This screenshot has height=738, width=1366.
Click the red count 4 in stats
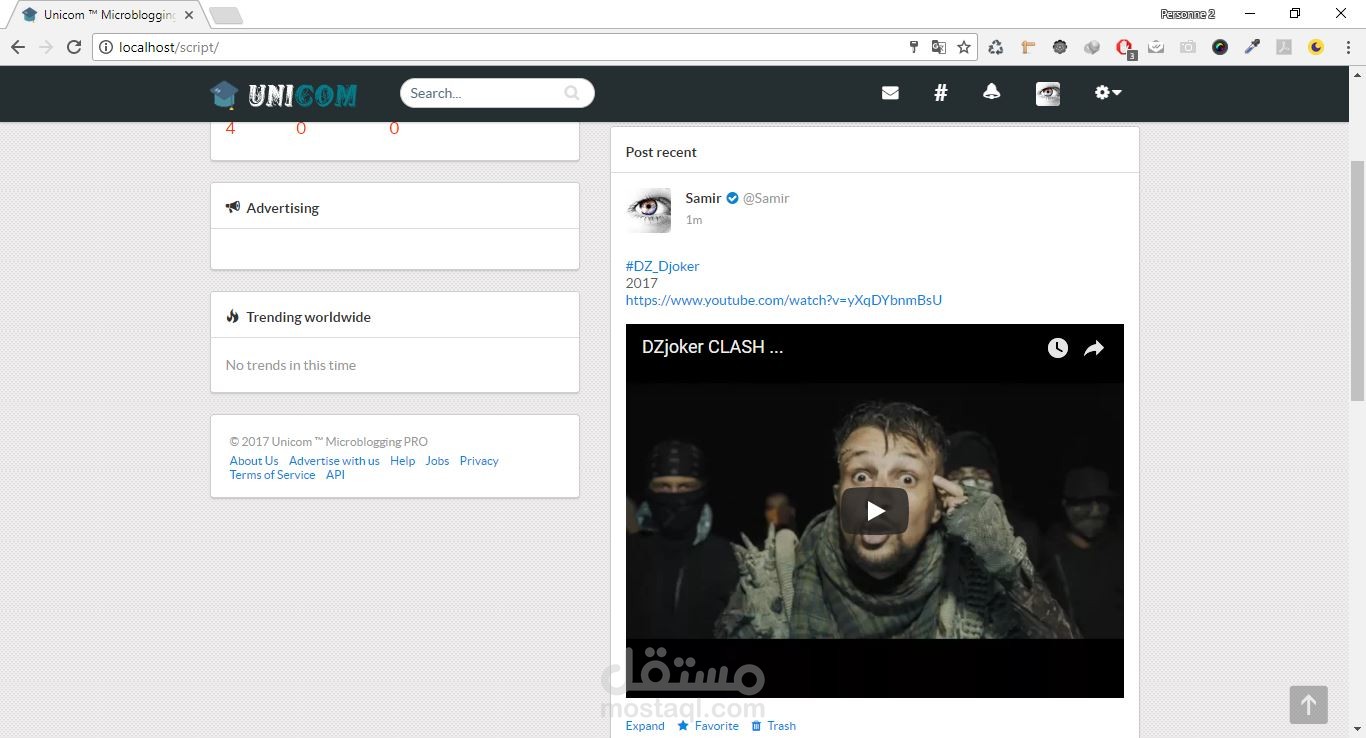tap(230, 128)
